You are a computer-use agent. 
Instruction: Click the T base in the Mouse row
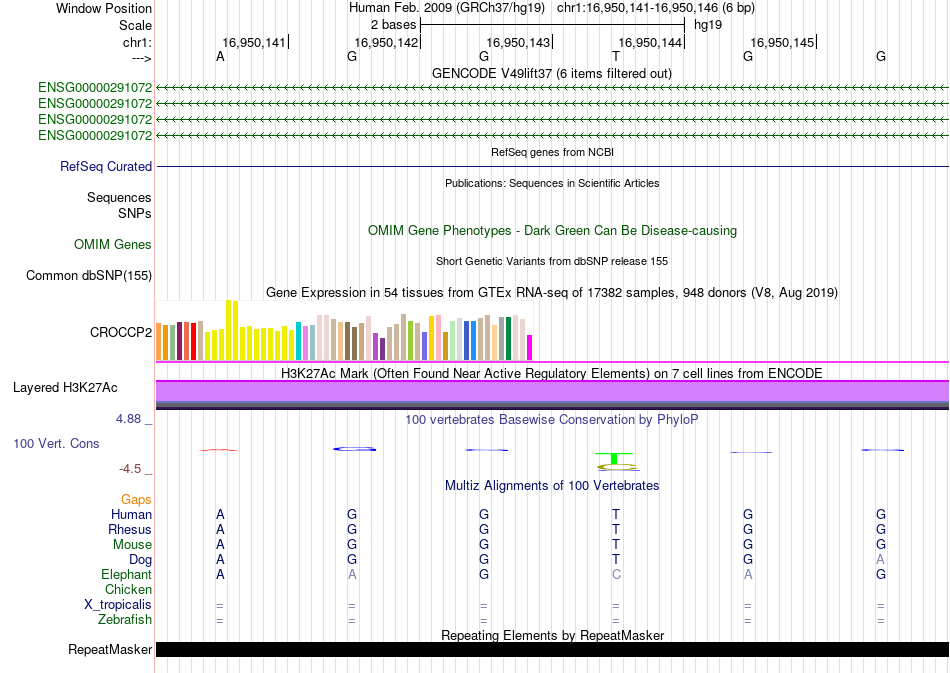(x=616, y=545)
